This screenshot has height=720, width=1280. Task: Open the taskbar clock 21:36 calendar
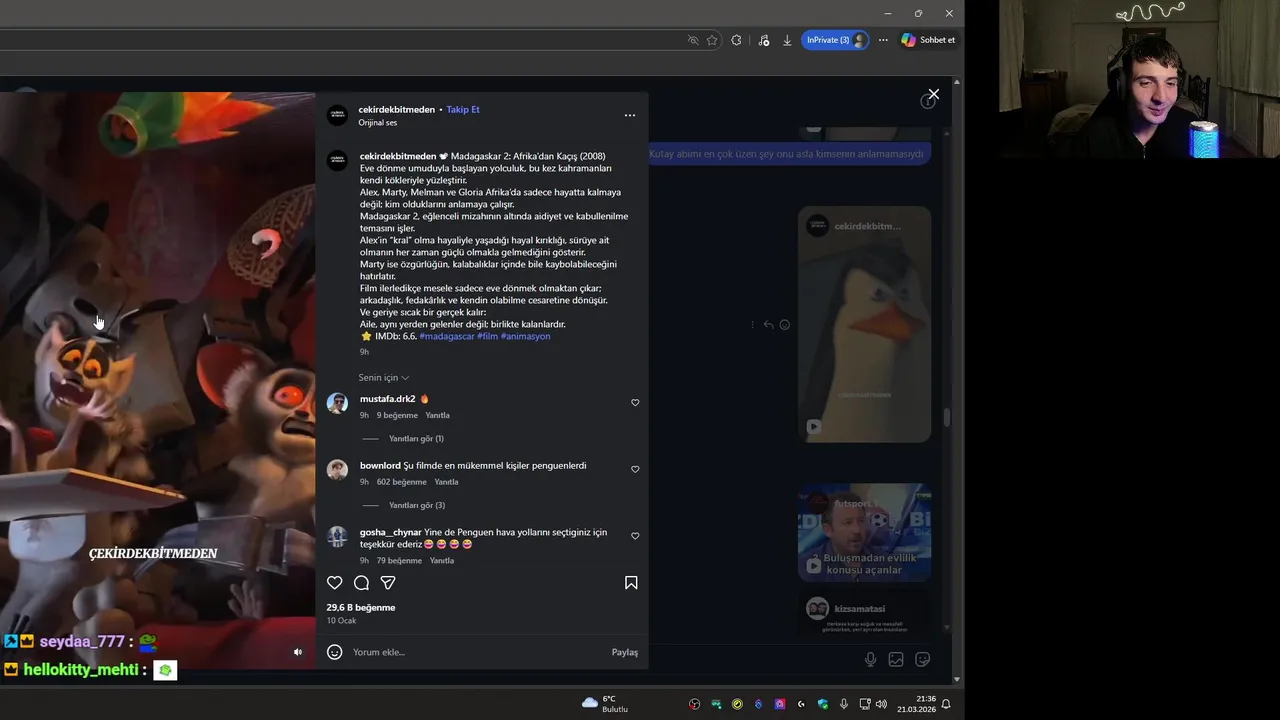click(x=916, y=704)
